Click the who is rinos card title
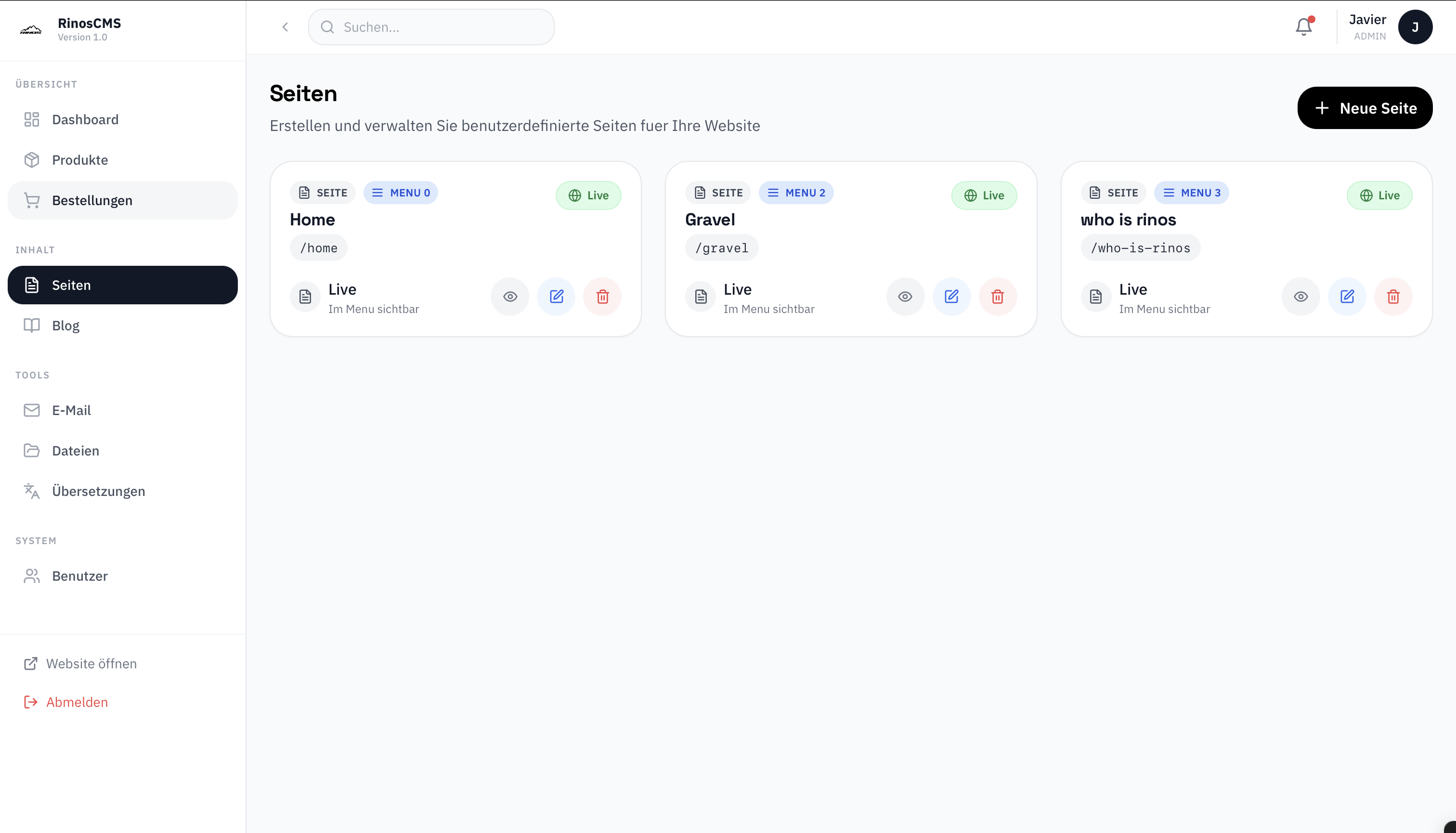This screenshot has width=1456, height=833. click(1128, 220)
